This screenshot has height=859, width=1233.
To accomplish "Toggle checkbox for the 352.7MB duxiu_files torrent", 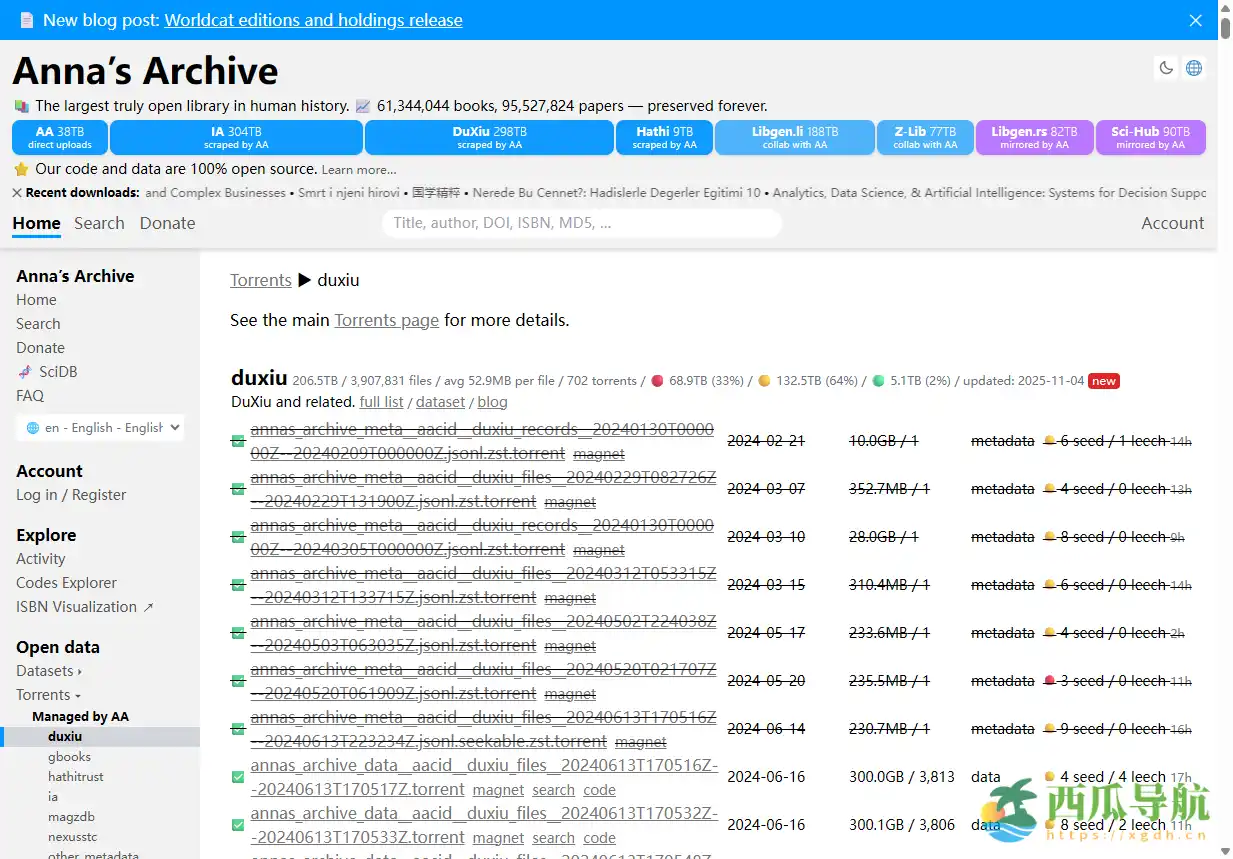I will click(238, 489).
